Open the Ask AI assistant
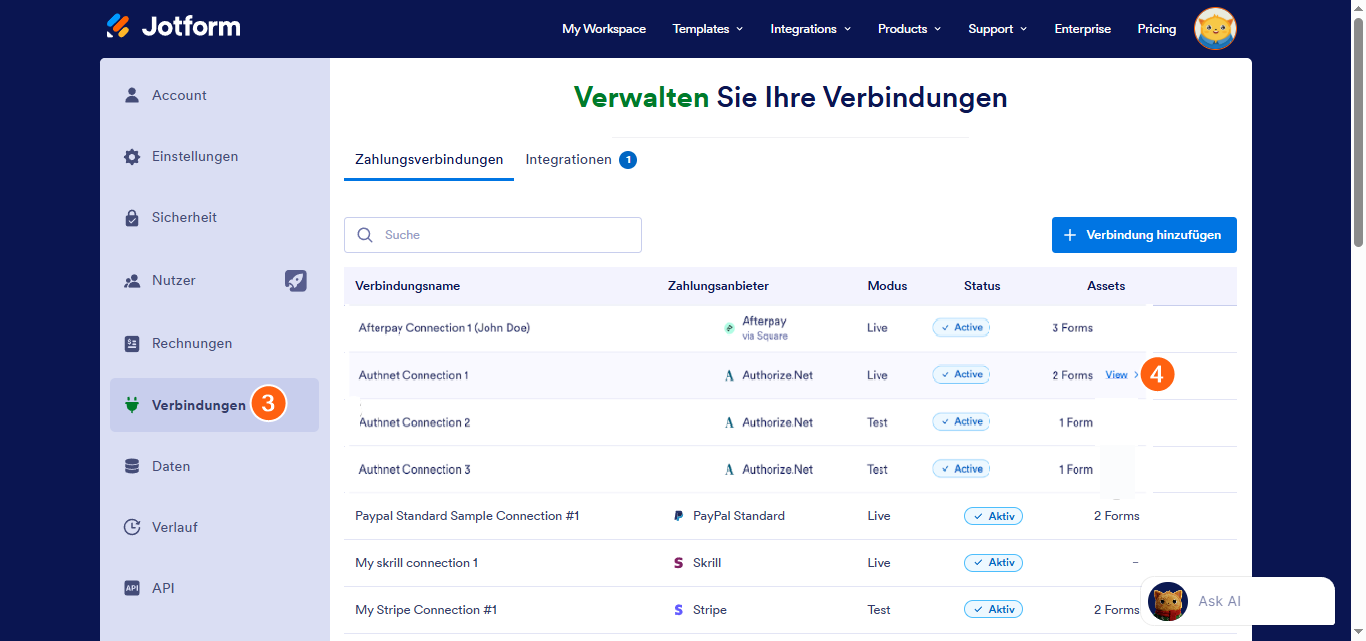Viewport: 1366px width, 641px height. click(1219, 601)
